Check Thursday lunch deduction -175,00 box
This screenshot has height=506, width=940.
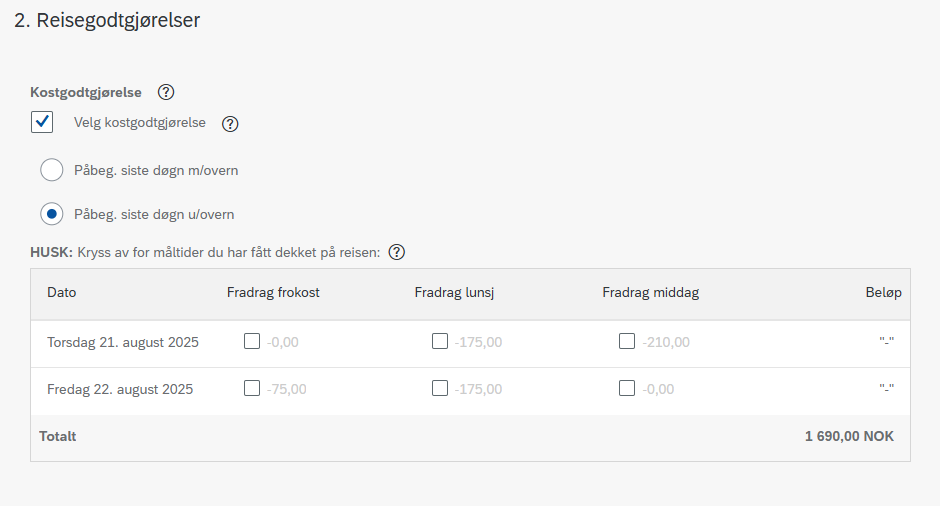[x=439, y=341]
